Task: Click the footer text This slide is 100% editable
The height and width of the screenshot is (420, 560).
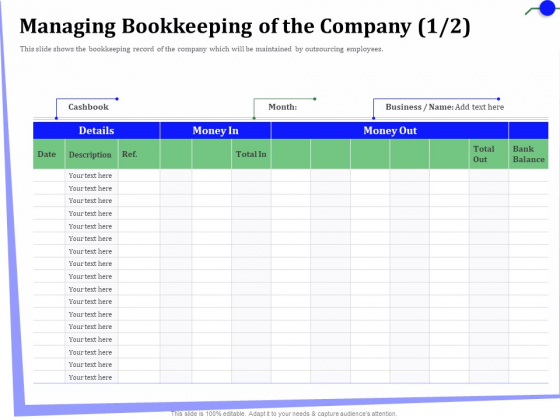Action: [x=284, y=414]
